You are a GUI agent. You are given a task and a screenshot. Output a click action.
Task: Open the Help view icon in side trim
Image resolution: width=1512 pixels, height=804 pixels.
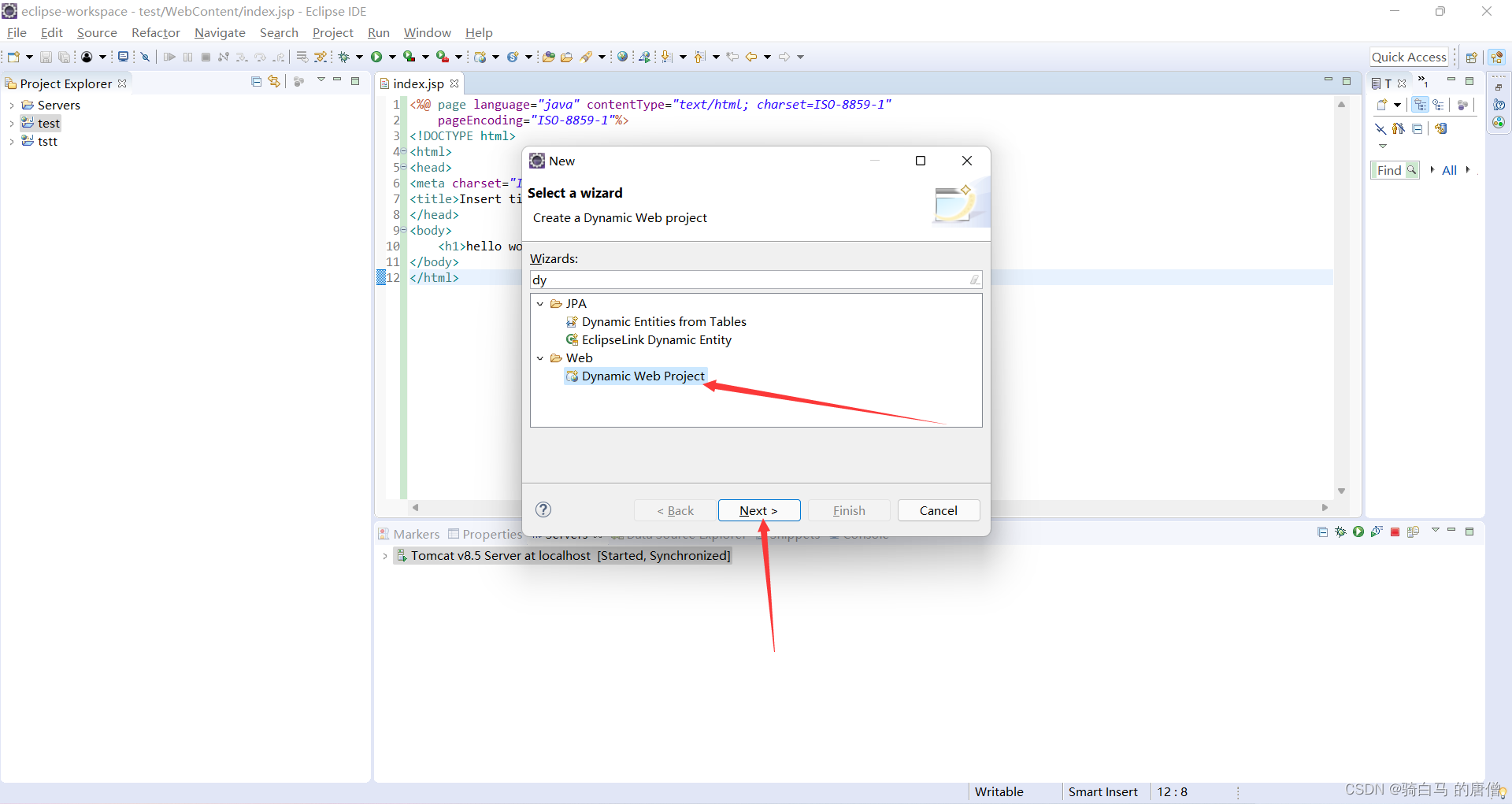click(1499, 104)
